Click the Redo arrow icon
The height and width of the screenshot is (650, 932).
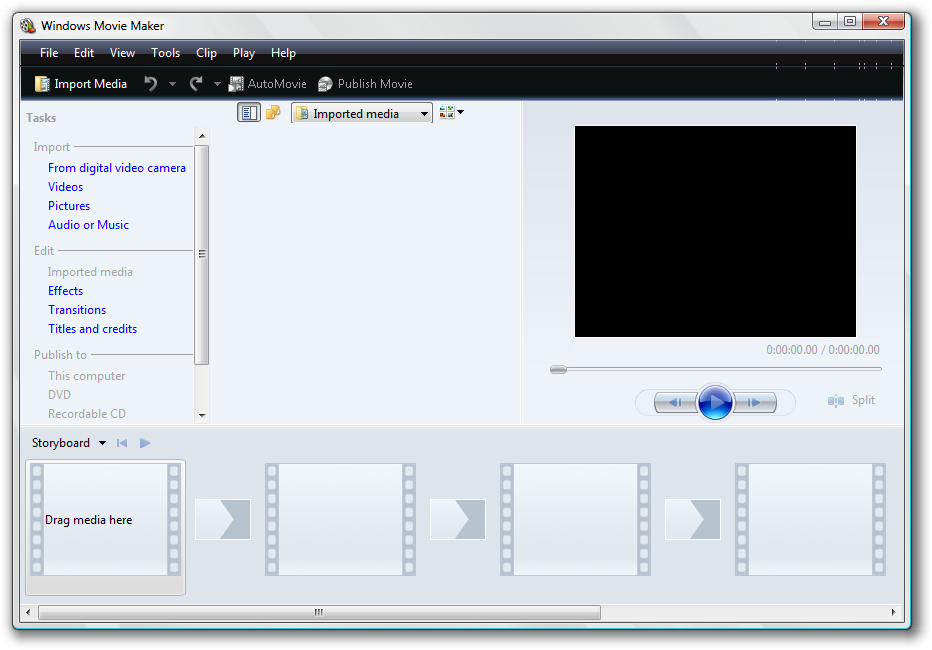point(196,84)
